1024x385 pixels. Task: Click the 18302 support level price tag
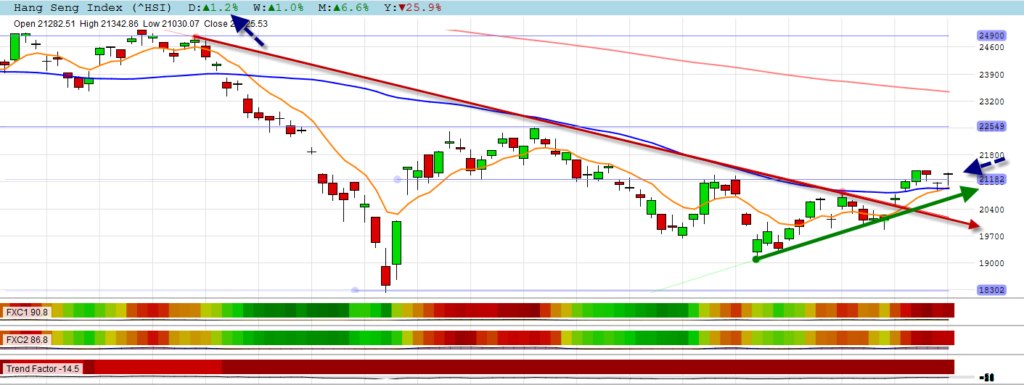(991, 290)
